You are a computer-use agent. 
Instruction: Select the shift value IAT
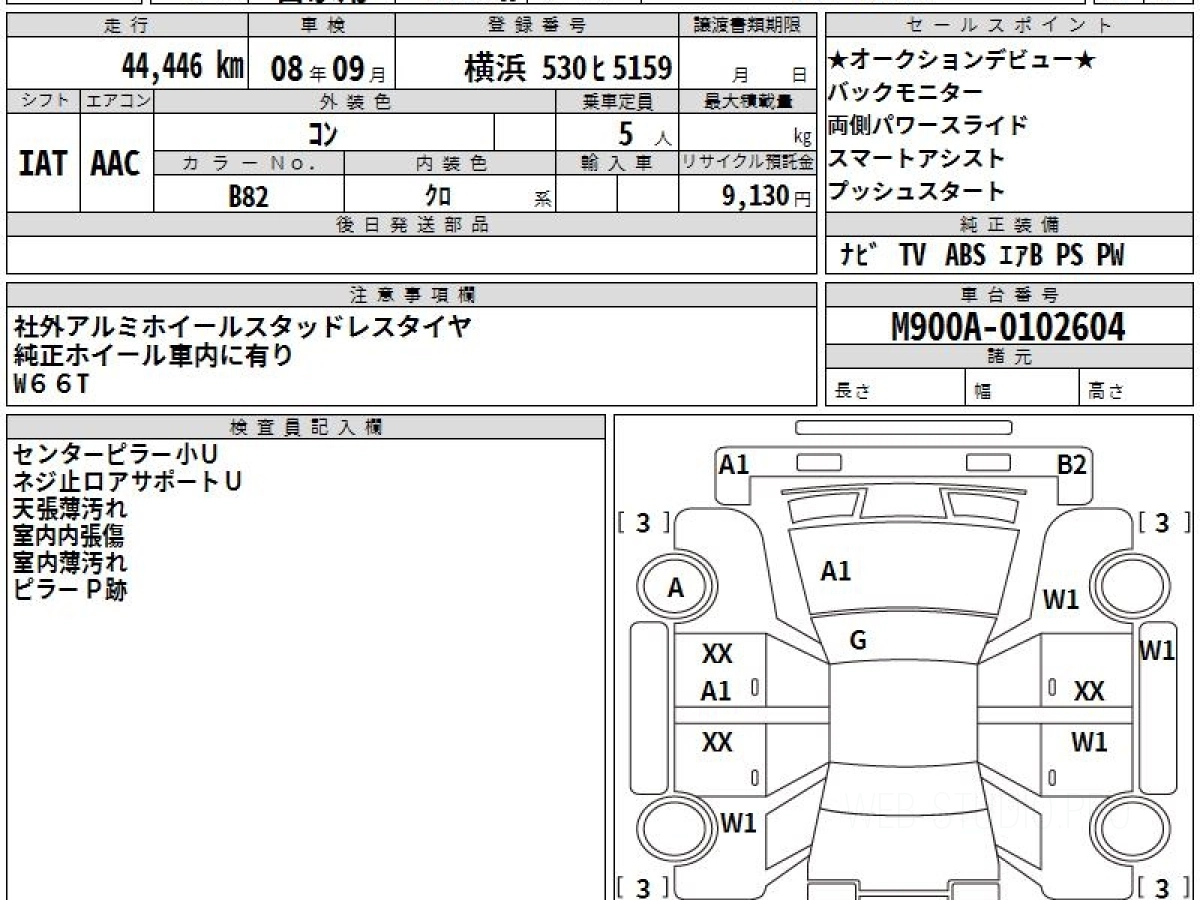[43, 164]
